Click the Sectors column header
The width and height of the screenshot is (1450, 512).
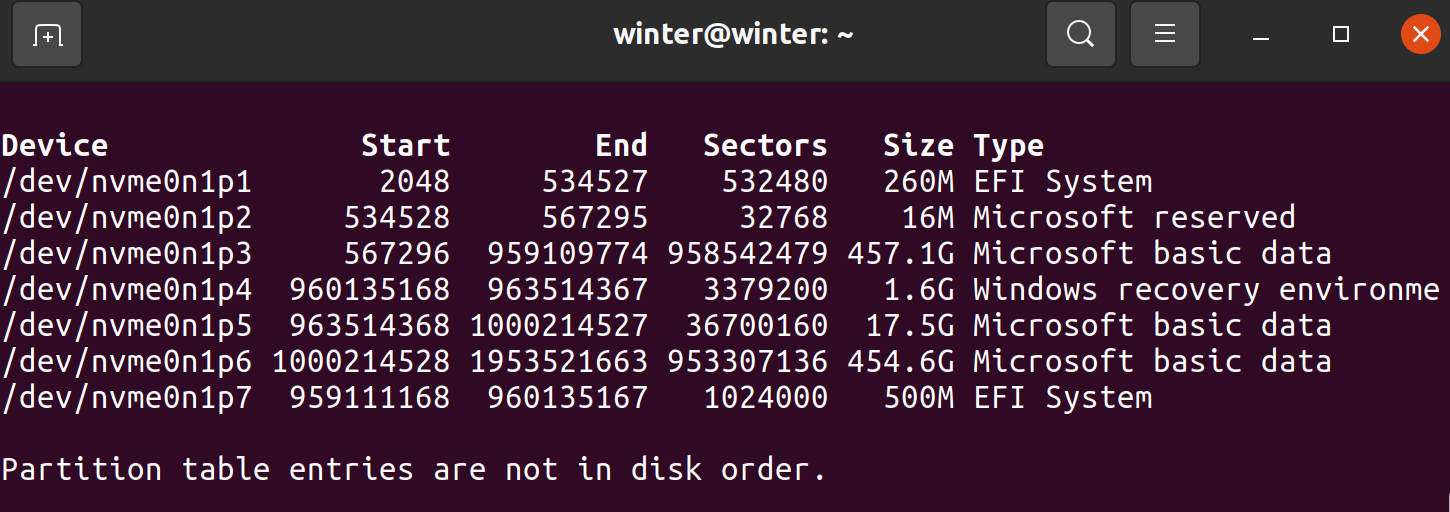pyautogui.click(x=765, y=146)
